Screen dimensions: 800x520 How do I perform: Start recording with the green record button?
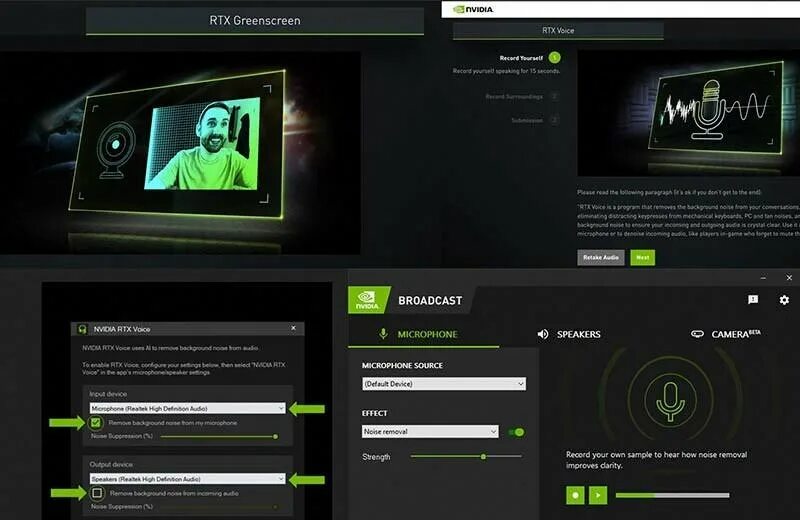[x=575, y=495]
